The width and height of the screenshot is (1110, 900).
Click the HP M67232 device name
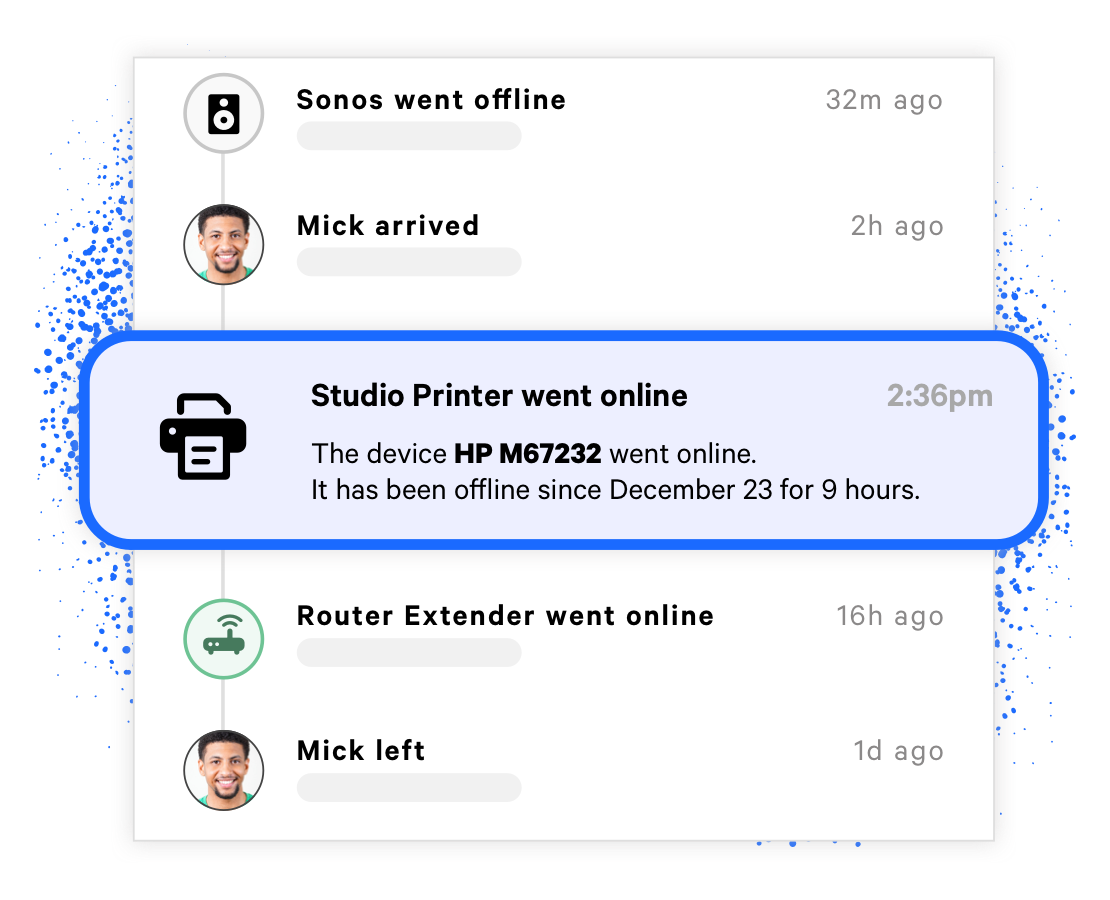pyautogui.click(x=527, y=454)
